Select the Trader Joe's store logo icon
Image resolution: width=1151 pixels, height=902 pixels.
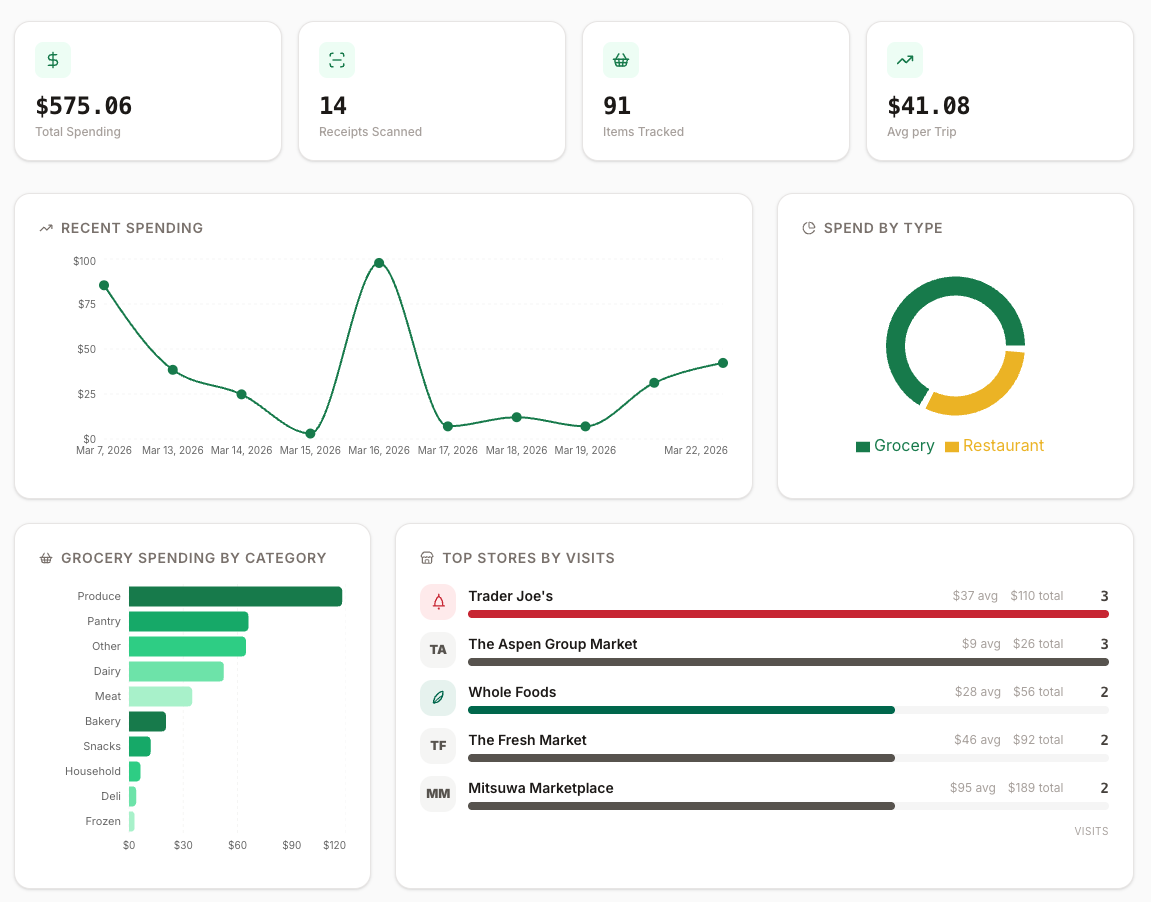pyautogui.click(x=438, y=601)
